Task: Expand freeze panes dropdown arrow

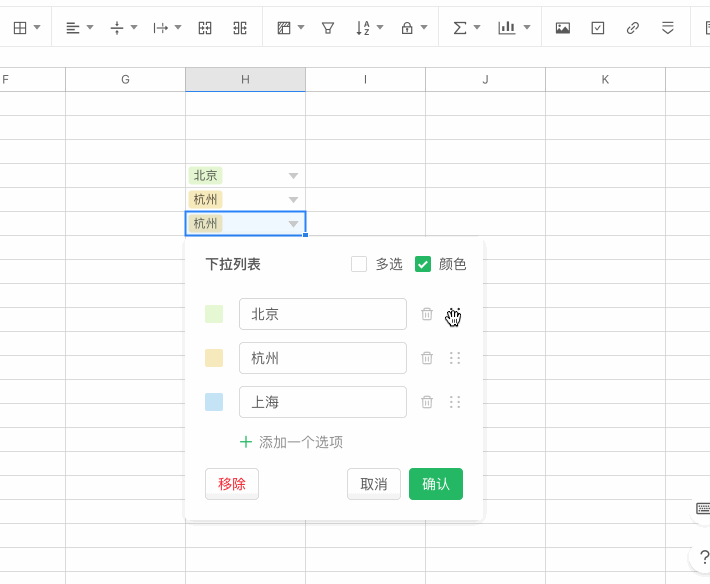Action: pyautogui.click(x=301, y=27)
